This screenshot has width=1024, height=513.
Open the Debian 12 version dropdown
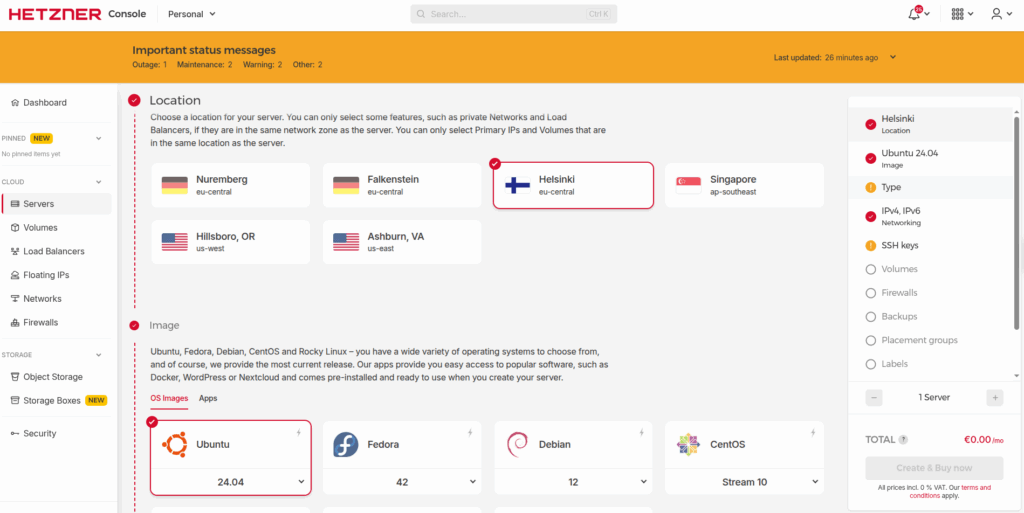[x=573, y=482]
